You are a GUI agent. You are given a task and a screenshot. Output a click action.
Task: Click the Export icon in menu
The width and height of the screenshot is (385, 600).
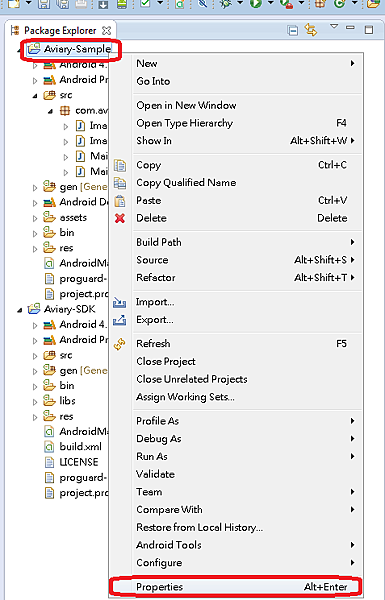tap(119, 320)
